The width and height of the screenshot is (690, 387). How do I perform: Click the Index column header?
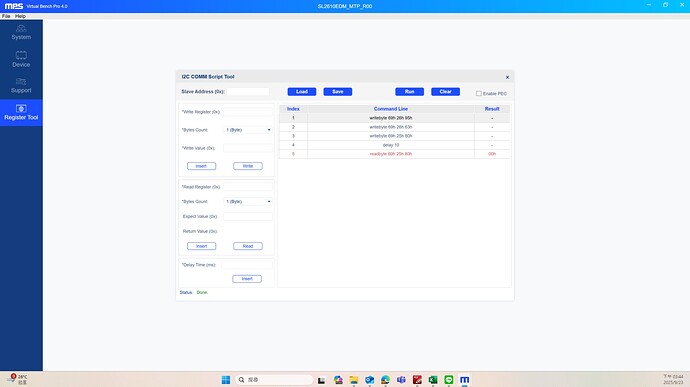[294, 109]
